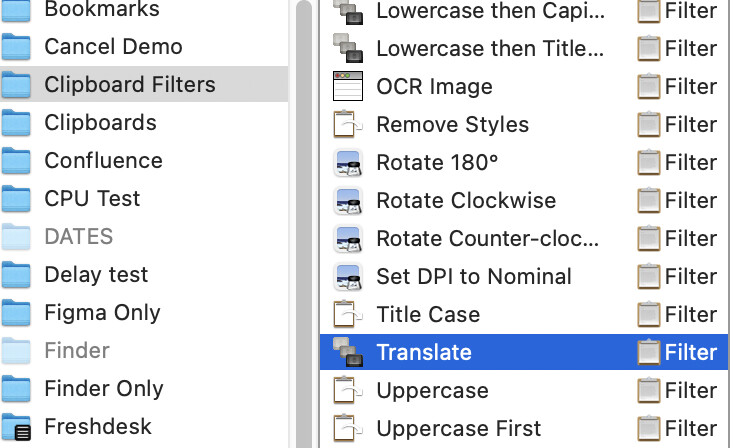Image resolution: width=746 pixels, height=448 pixels.
Task: Click the Set DPI to Nominal icon
Action: pos(348,276)
